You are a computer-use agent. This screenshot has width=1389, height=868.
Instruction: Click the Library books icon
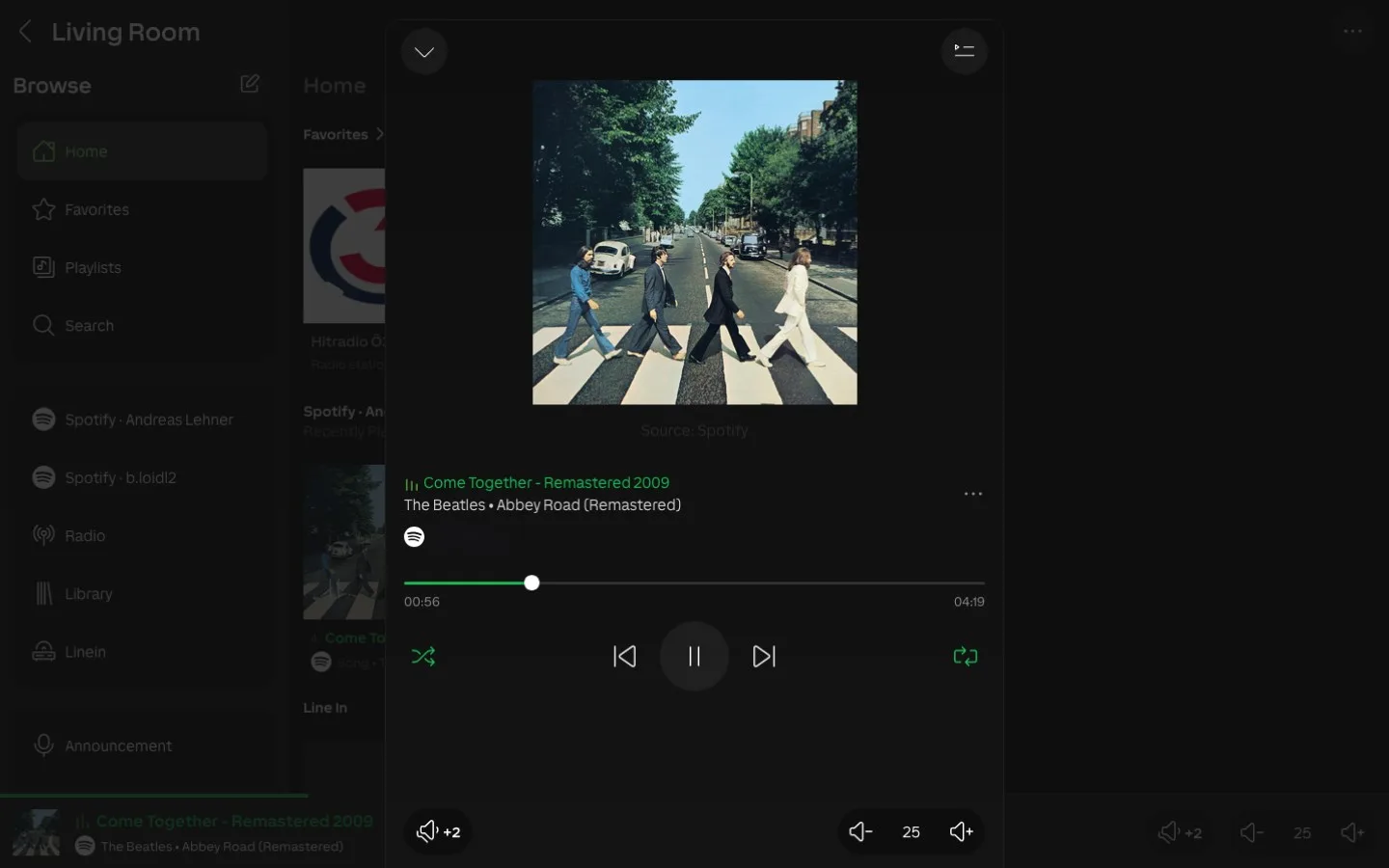[43, 593]
